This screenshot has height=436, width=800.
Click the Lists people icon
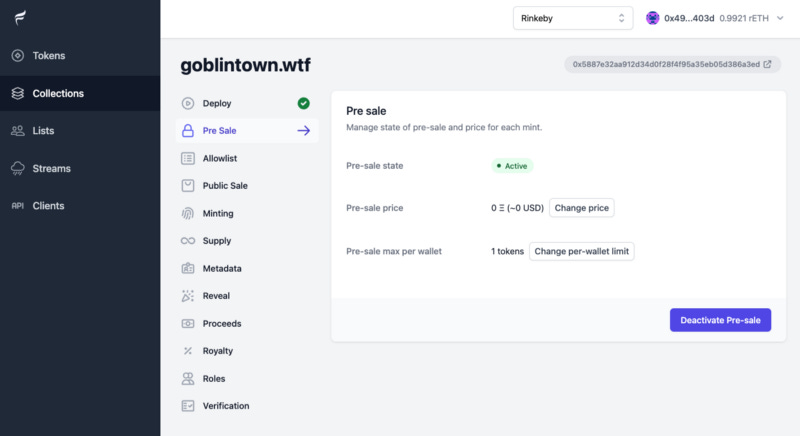pyautogui.click(x=18, y=131)
